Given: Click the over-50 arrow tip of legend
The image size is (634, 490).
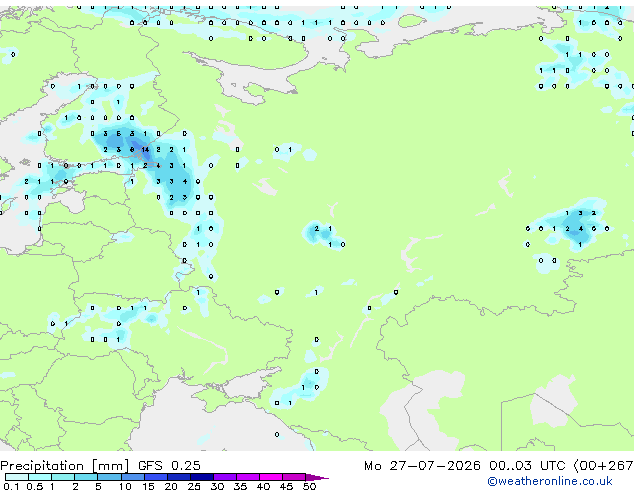Looking at the screenshot, I should pyautogui.click(x=317, y=478).
